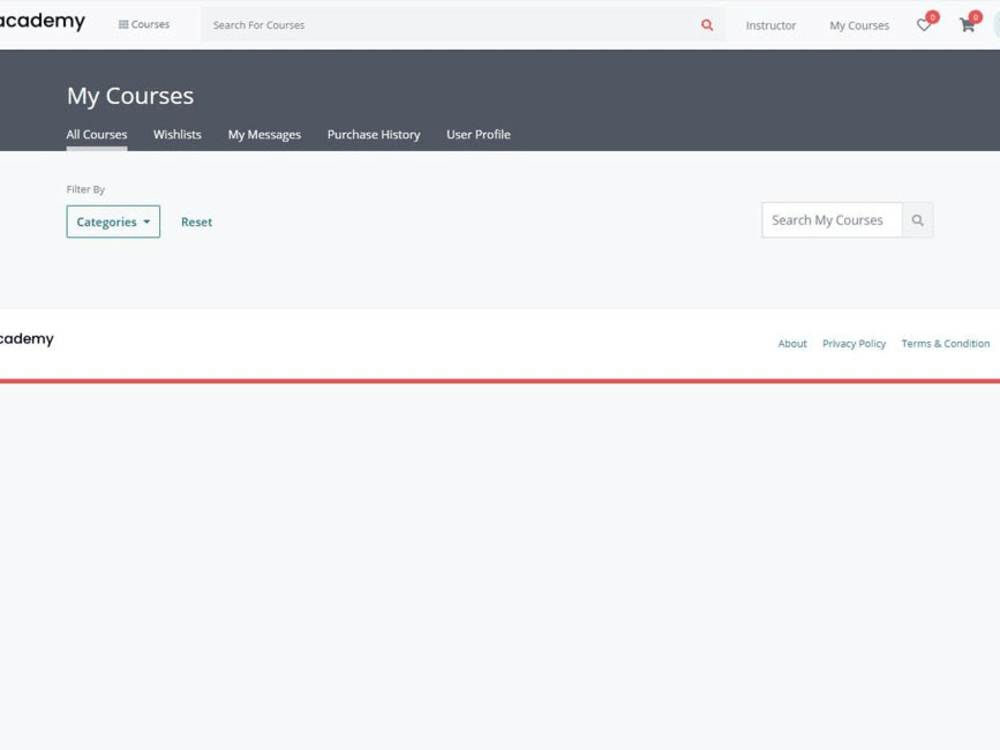
Task: Open the wishlist heart icon
Action: 923,25
